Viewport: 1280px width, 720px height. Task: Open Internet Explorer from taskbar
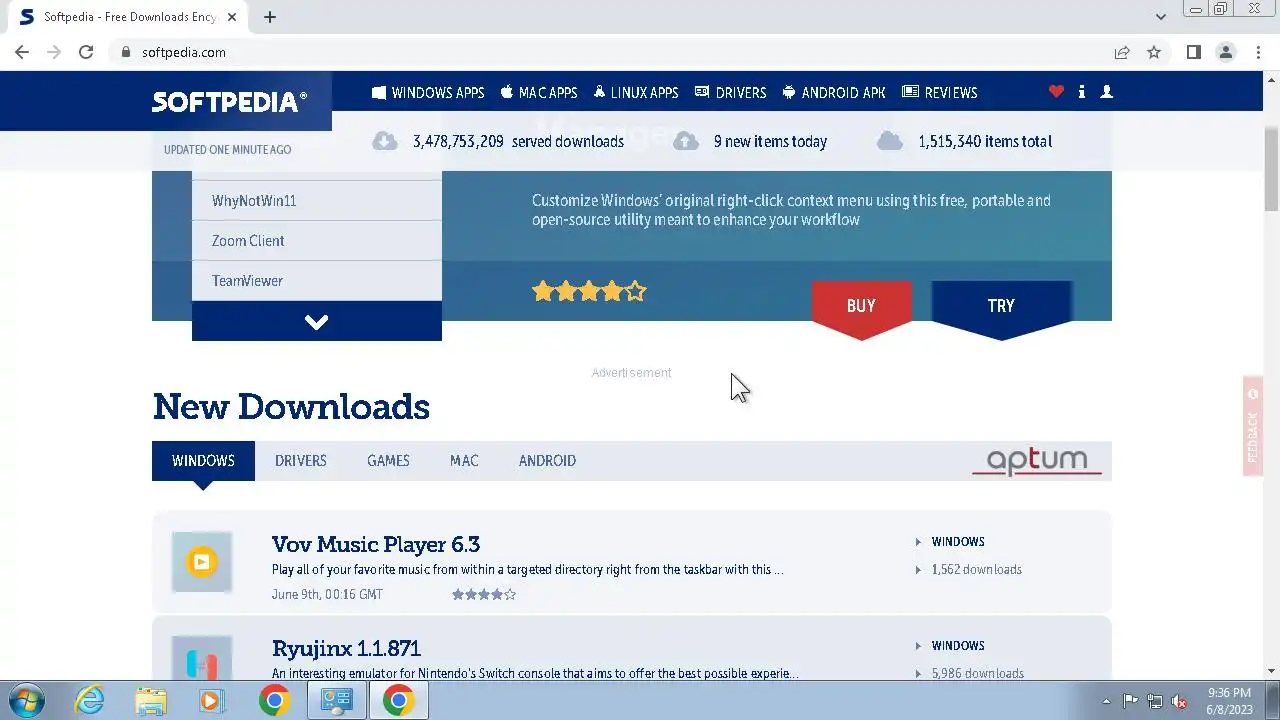[90, 700]
